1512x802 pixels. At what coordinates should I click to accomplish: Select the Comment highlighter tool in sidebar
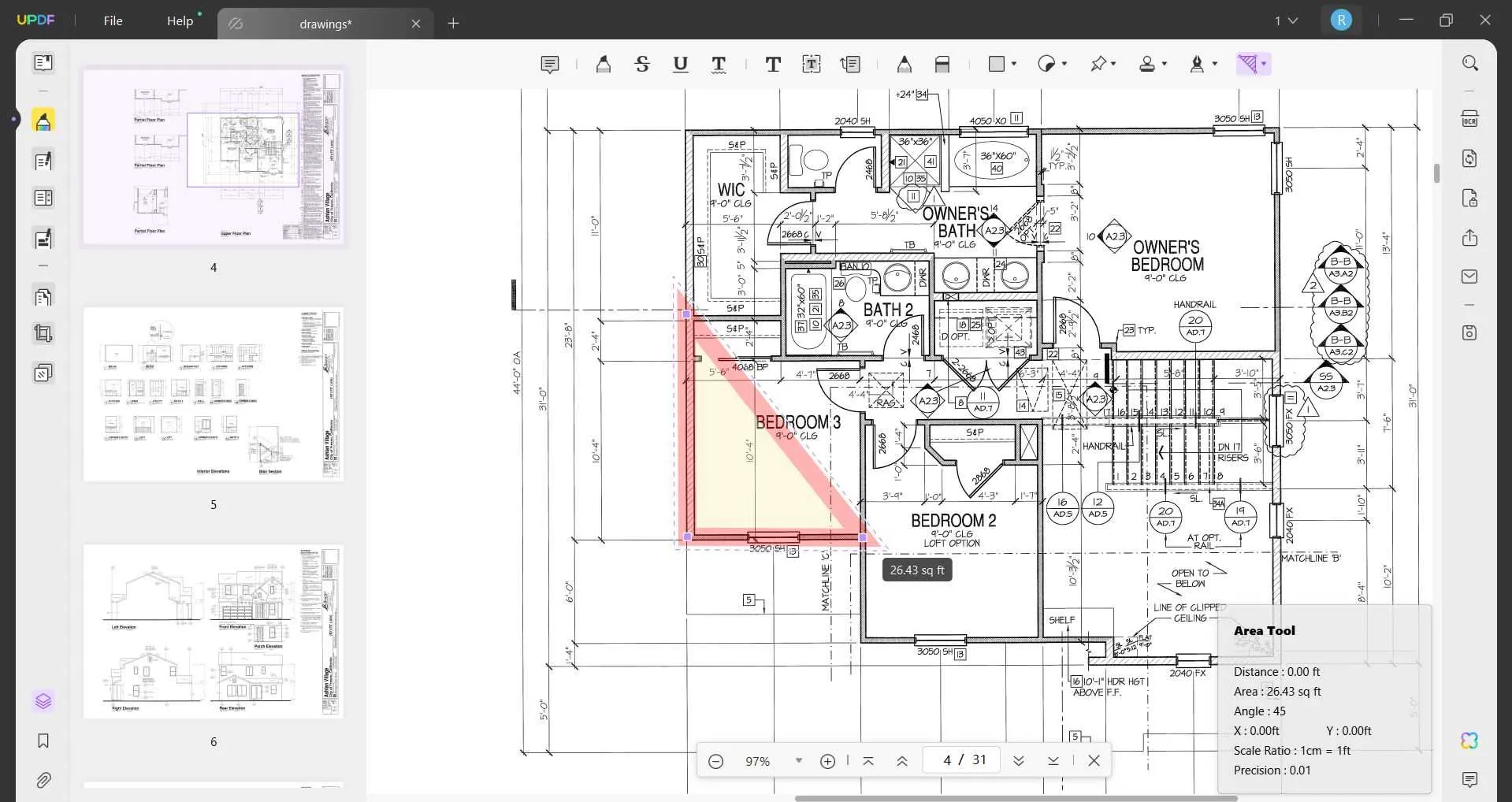43,121
